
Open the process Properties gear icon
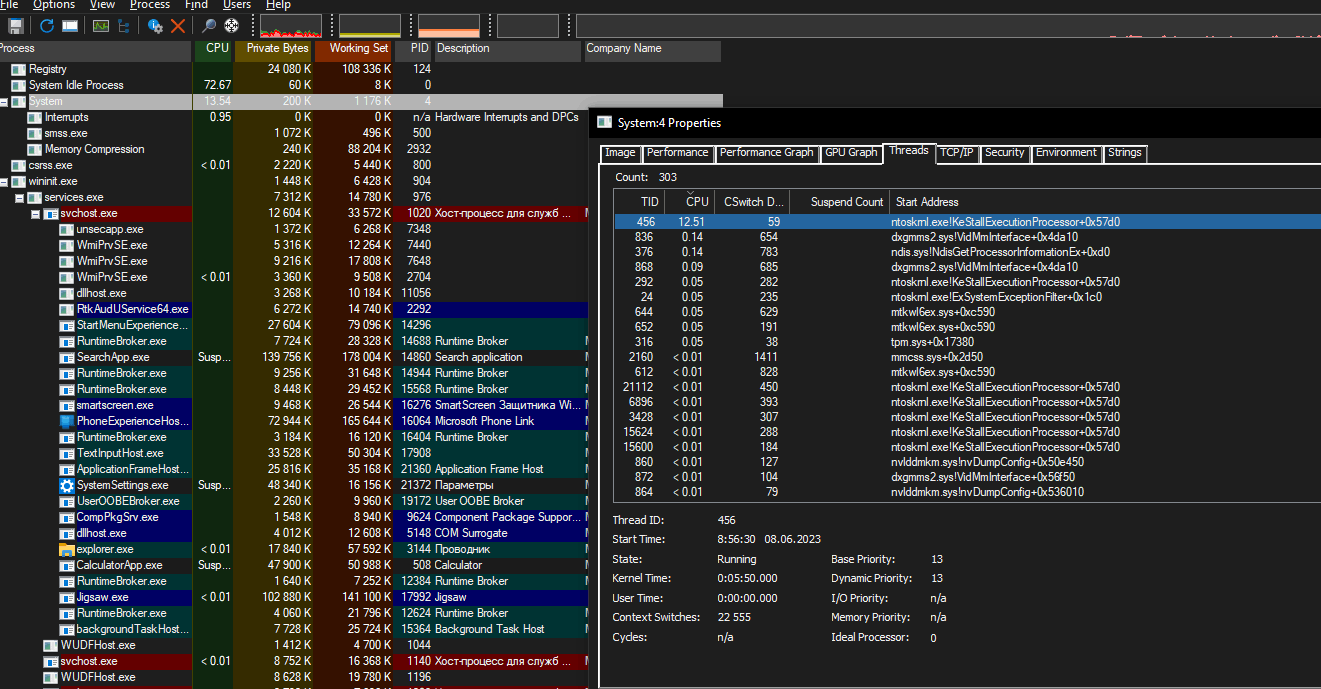pos(155,26)
